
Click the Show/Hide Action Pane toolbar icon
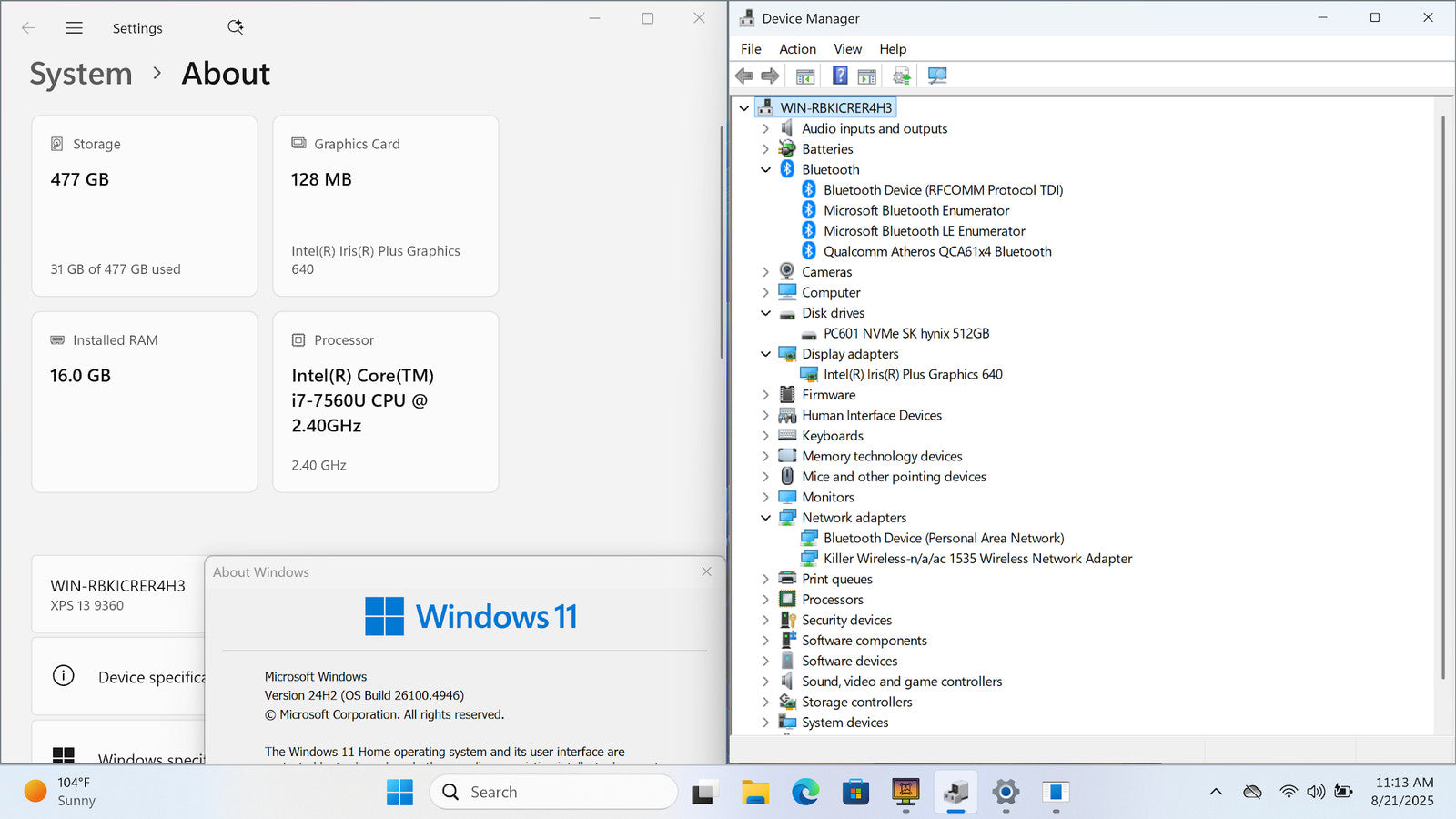click(867, 76)
